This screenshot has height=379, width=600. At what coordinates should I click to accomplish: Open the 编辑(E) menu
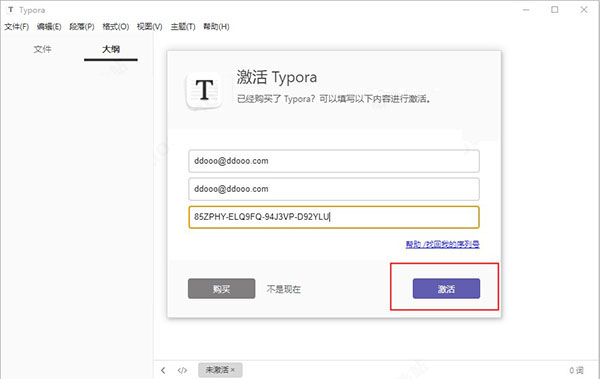pyautogui.click(x=49, y=27)
